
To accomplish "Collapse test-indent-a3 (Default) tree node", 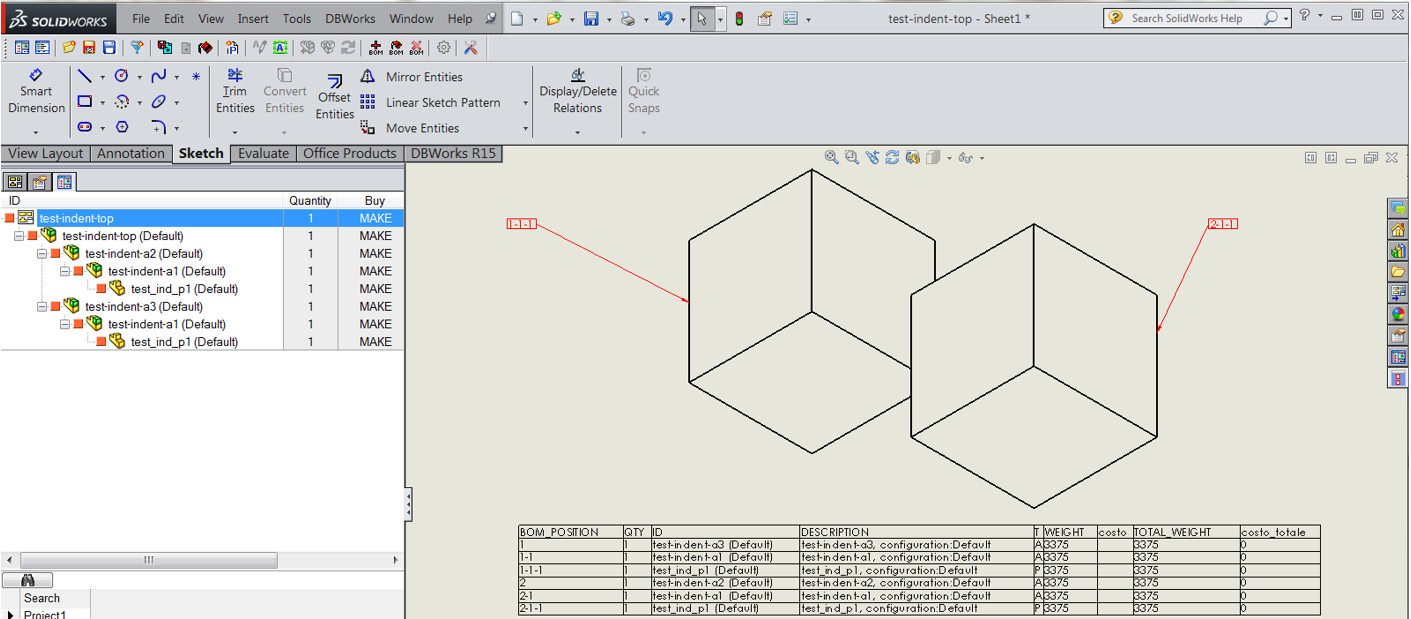I will point(42,306).
